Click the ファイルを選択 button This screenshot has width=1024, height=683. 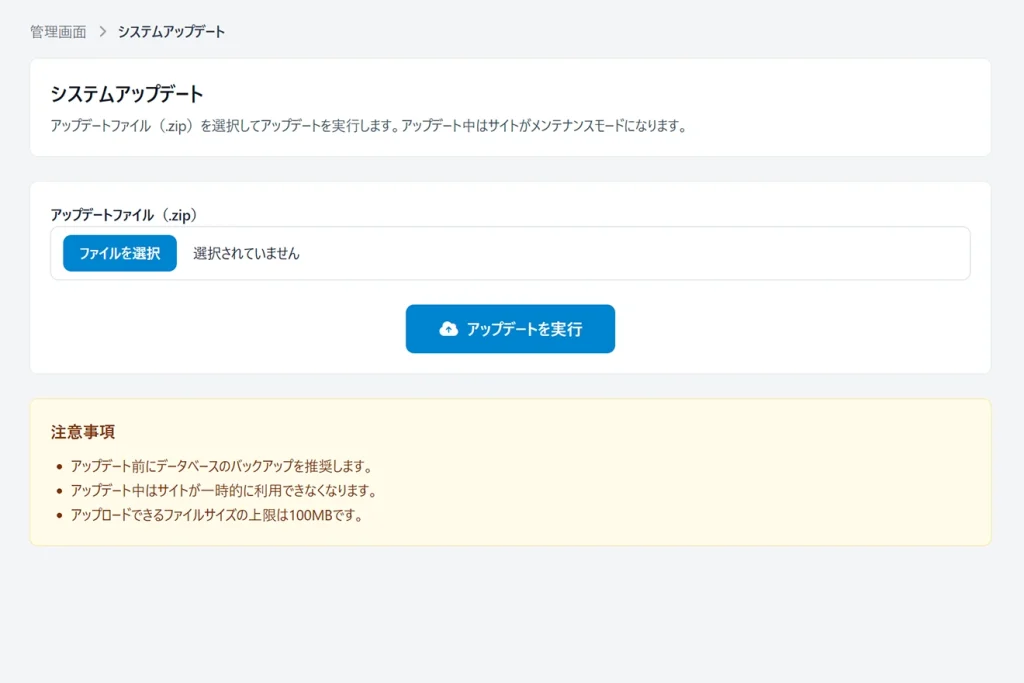(x=120, y=253)
